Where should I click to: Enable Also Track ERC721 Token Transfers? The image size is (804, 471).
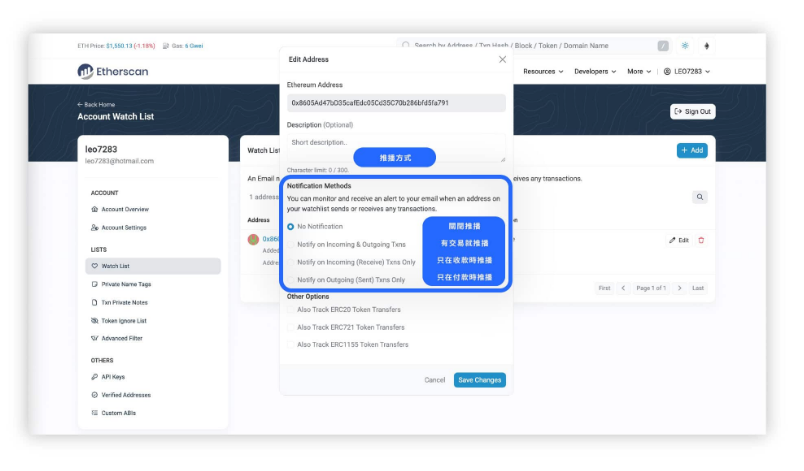(x=291, y=327)
